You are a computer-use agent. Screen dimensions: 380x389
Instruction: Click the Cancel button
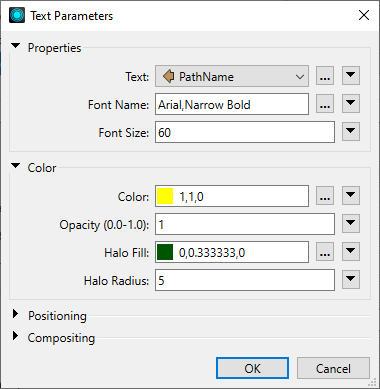tap(333, 368)
